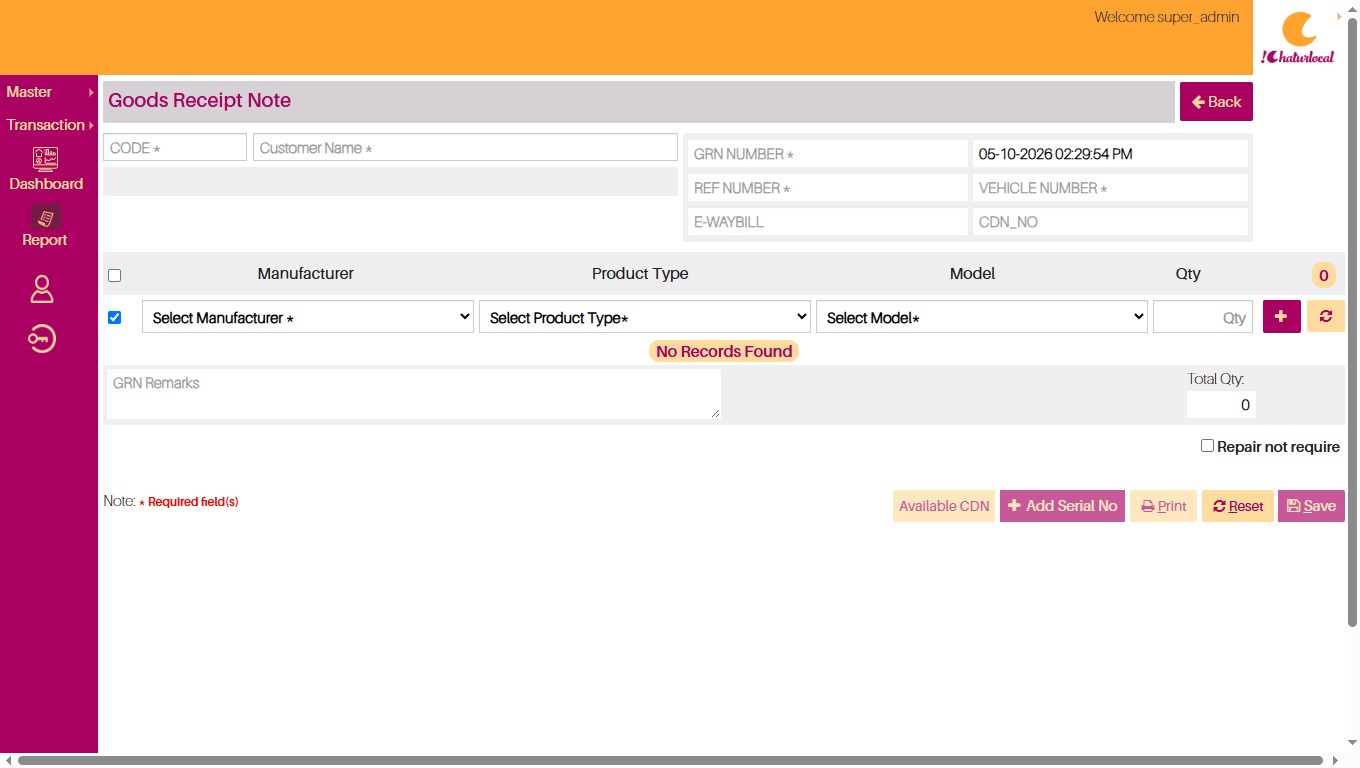Enable the Repair not require checkbox

1207,446
